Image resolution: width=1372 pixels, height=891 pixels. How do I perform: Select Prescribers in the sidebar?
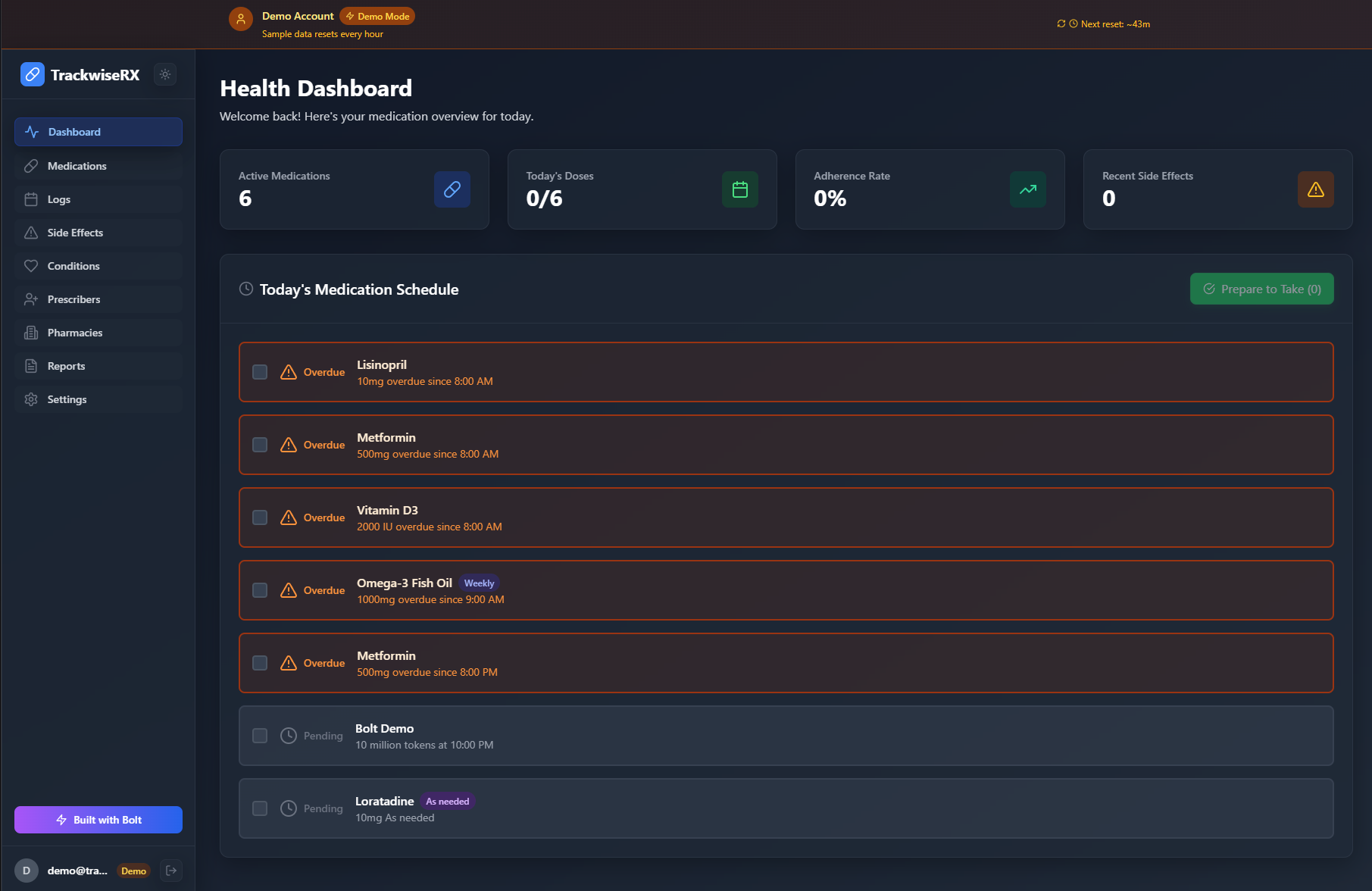pyautogui.click(x=98, y=299)
